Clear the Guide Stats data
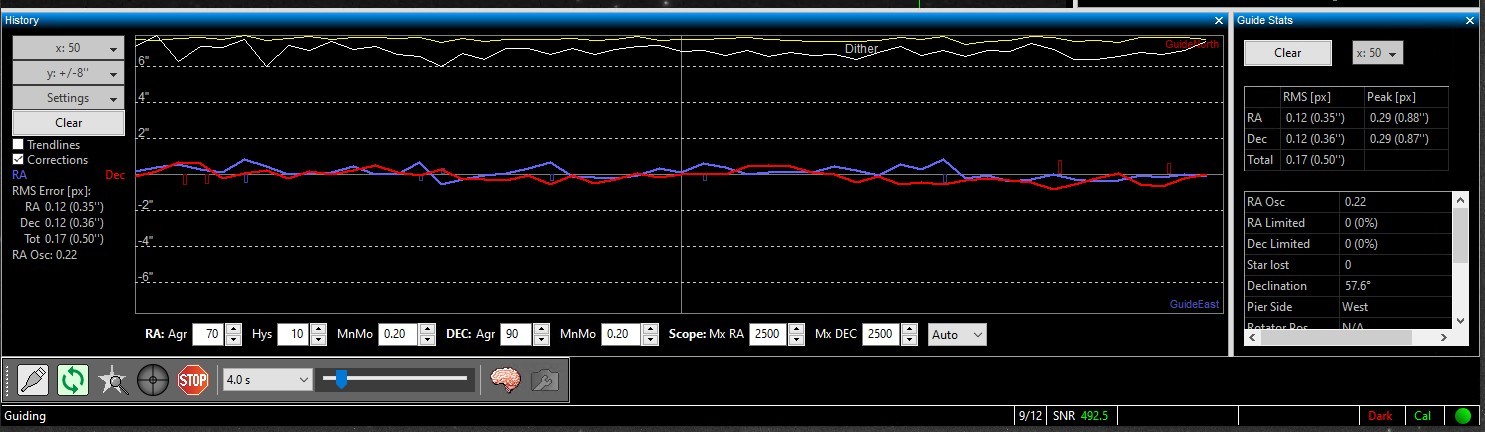The height and width of the screenshot is (432, 1485). tap(1287, 53)
